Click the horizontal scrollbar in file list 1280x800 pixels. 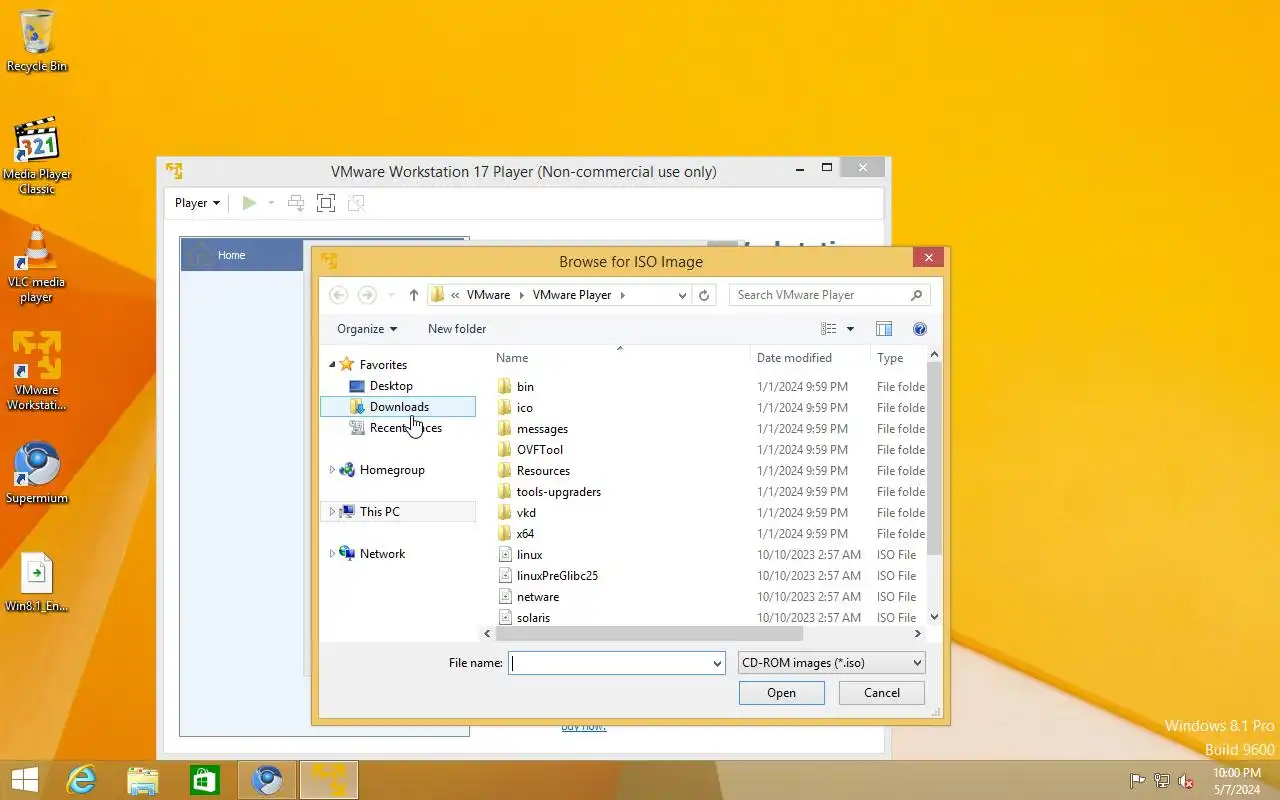(x=649, y=634)
